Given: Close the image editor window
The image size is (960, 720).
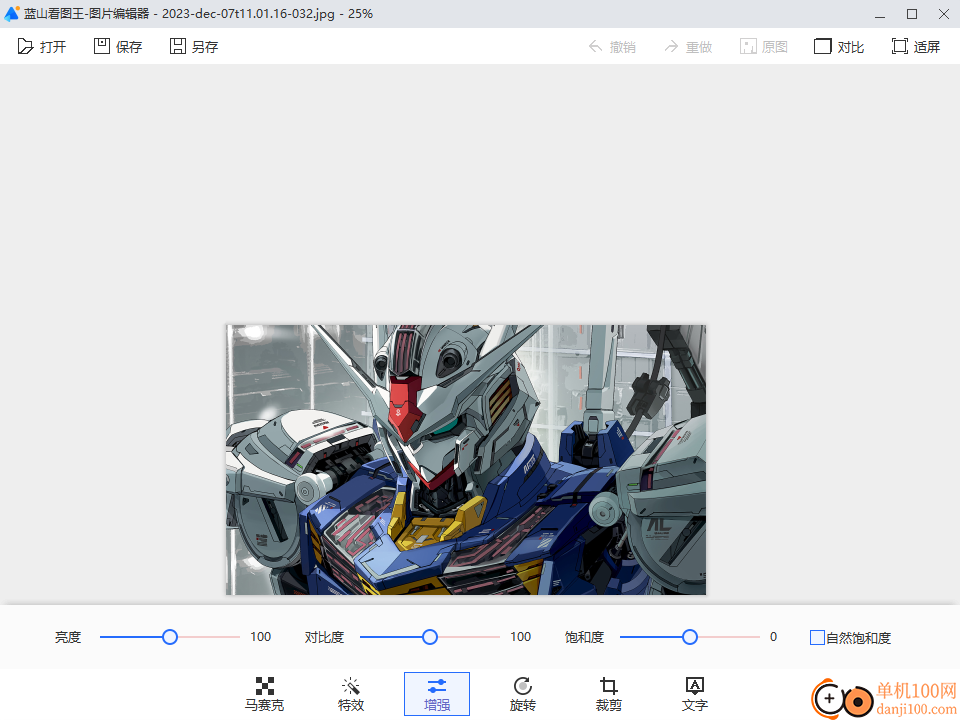Looking at the screenshot, I should click(x=943, y=14).
